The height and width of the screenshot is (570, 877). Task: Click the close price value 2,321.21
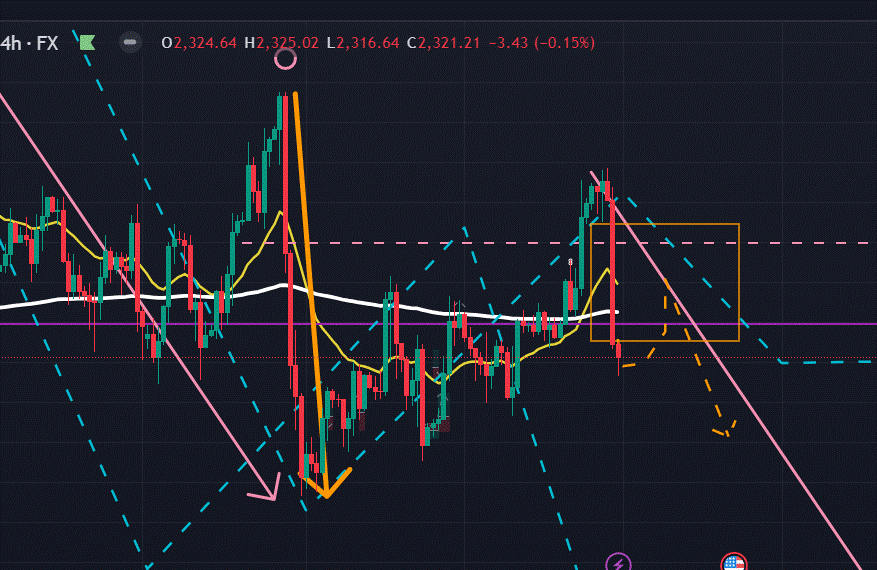[x=449, y=42]
